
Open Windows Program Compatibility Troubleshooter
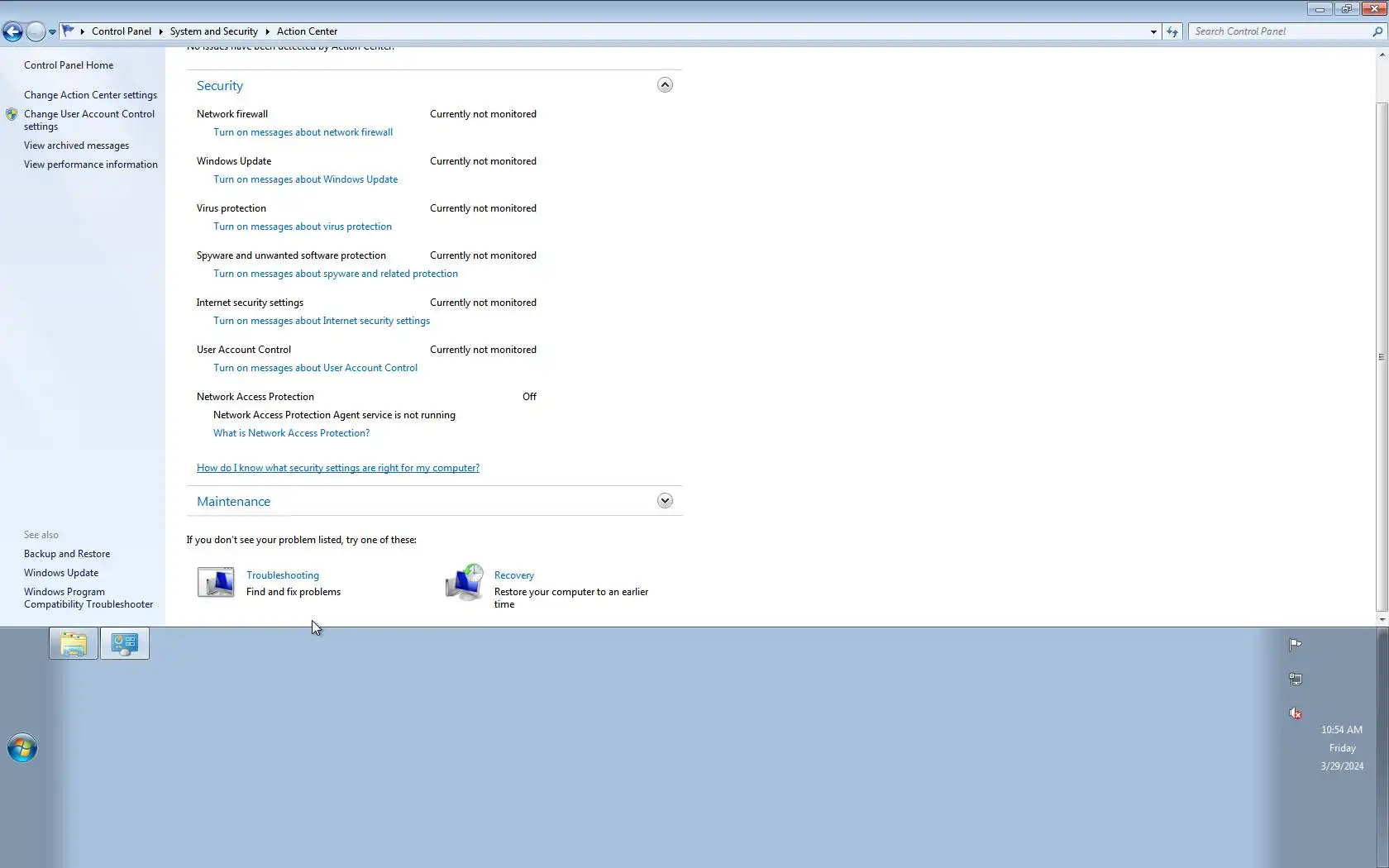88,598
